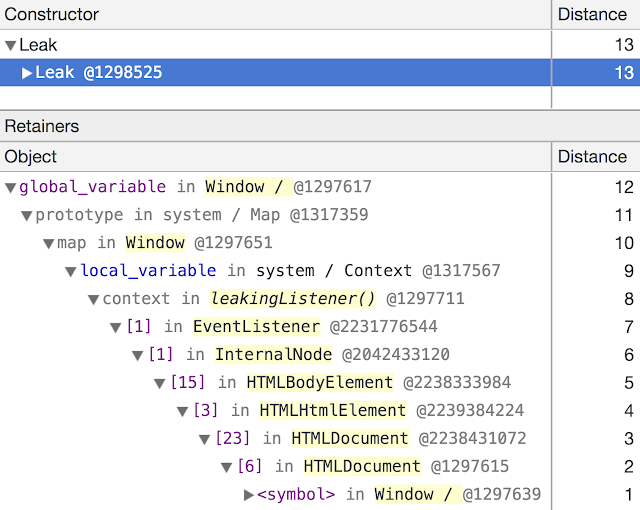Collapse the HTMLBodyElement retainer node

(x=159, y=382)
